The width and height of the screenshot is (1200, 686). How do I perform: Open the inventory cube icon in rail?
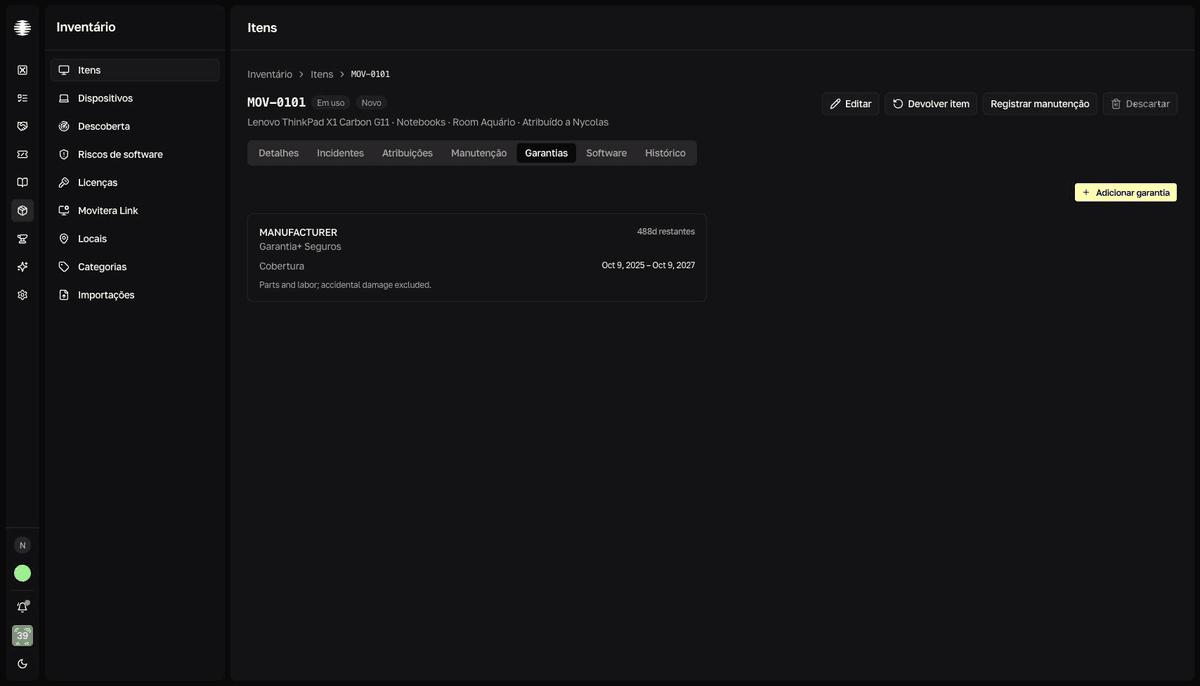(22, 211)
